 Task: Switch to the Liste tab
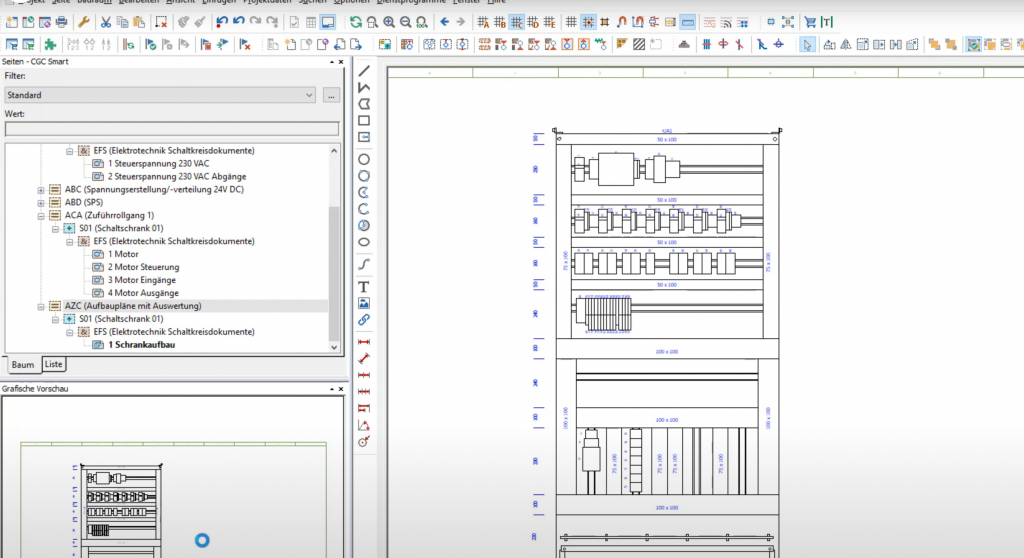click(x=54, y=365)
